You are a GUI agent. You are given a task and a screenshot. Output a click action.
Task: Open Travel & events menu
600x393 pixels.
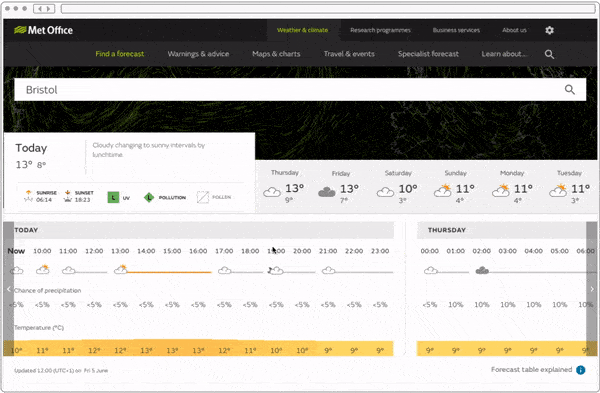[x=349, y=54]
